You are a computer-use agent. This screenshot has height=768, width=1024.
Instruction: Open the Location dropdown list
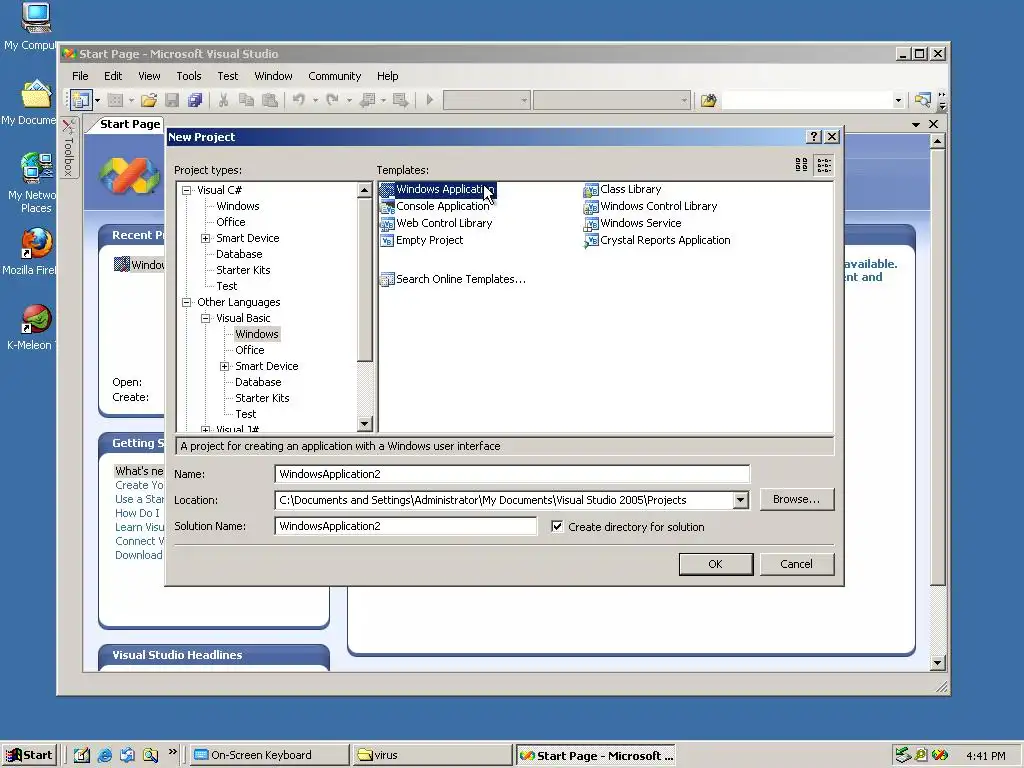point(740,500)
